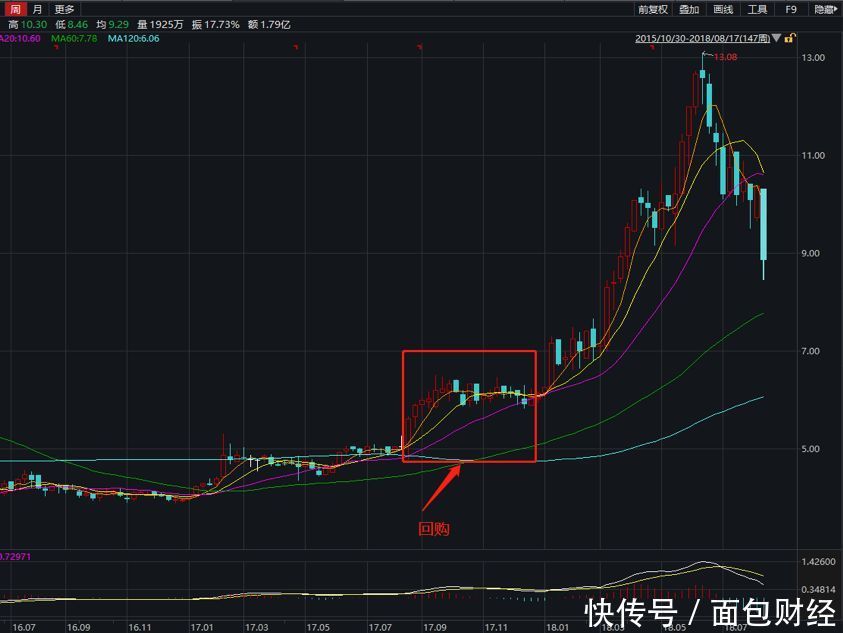The height and width of the screenshot is (633, 843).
Task: Click the unlocked padlock icon near the date range
Action: pos(788,37)
